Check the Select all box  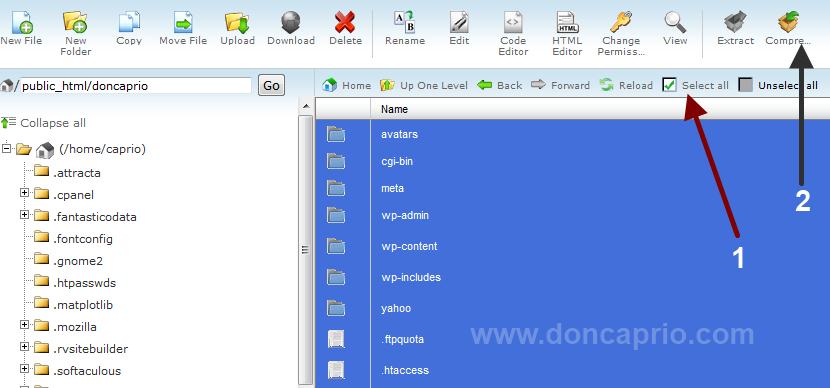[x=670, y=85]
